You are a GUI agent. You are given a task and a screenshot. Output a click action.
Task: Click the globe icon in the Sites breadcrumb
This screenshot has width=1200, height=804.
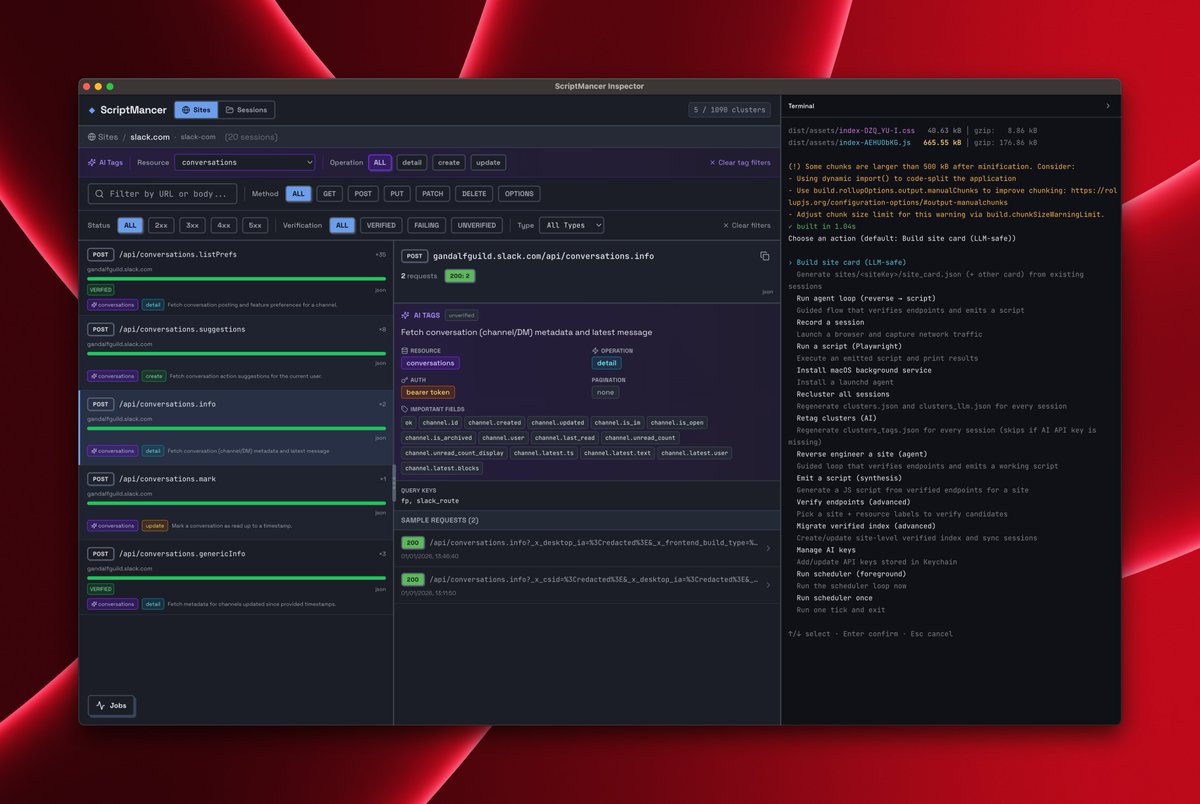(x=92, y=137)
